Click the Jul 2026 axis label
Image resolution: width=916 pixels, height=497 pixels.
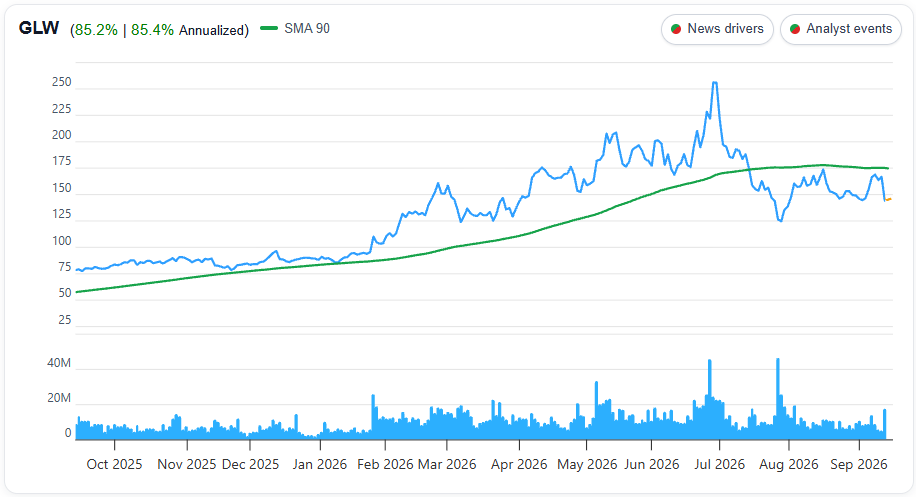[719, 464]
